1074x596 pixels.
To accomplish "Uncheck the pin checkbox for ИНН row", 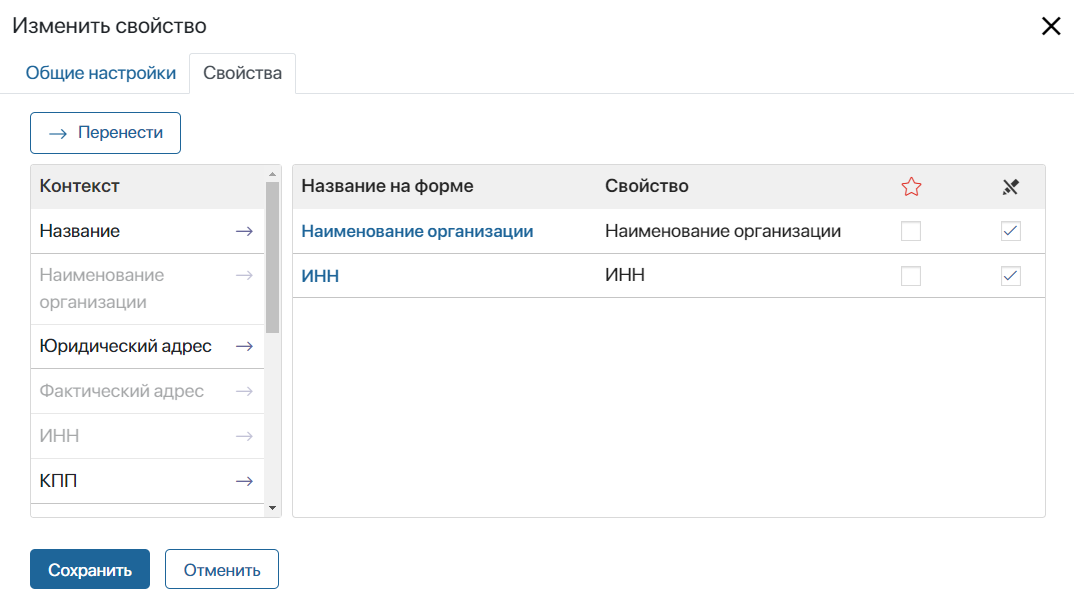I will [x=1011, y=276].
